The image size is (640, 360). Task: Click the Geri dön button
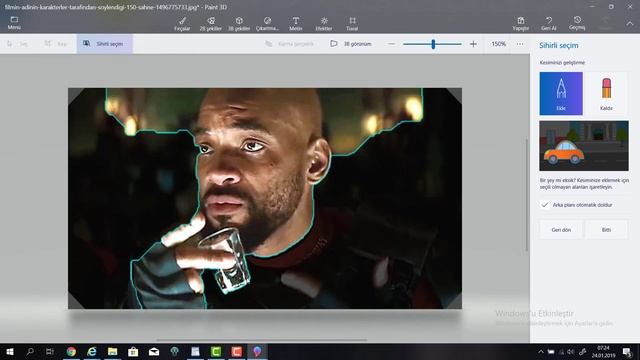click(561, 230)
